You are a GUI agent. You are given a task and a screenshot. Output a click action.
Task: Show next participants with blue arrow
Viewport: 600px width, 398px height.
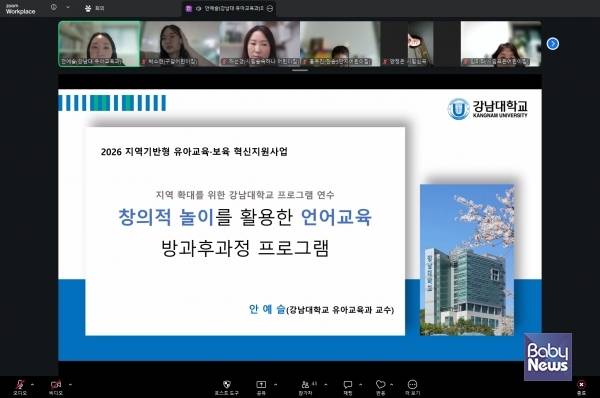[553, 44]
